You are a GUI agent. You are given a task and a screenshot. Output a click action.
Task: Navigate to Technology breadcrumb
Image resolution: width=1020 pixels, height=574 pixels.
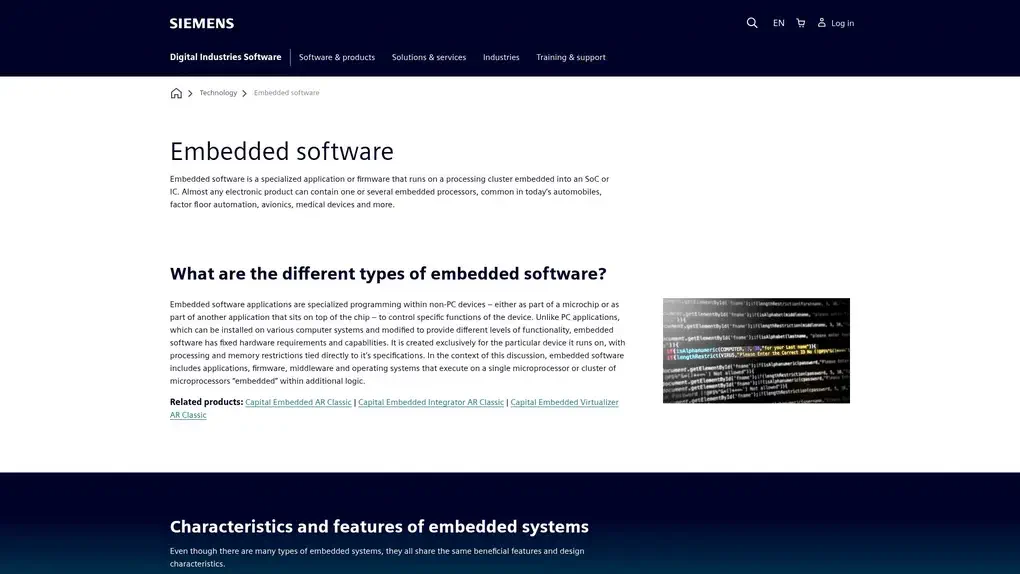pos(218,93)
